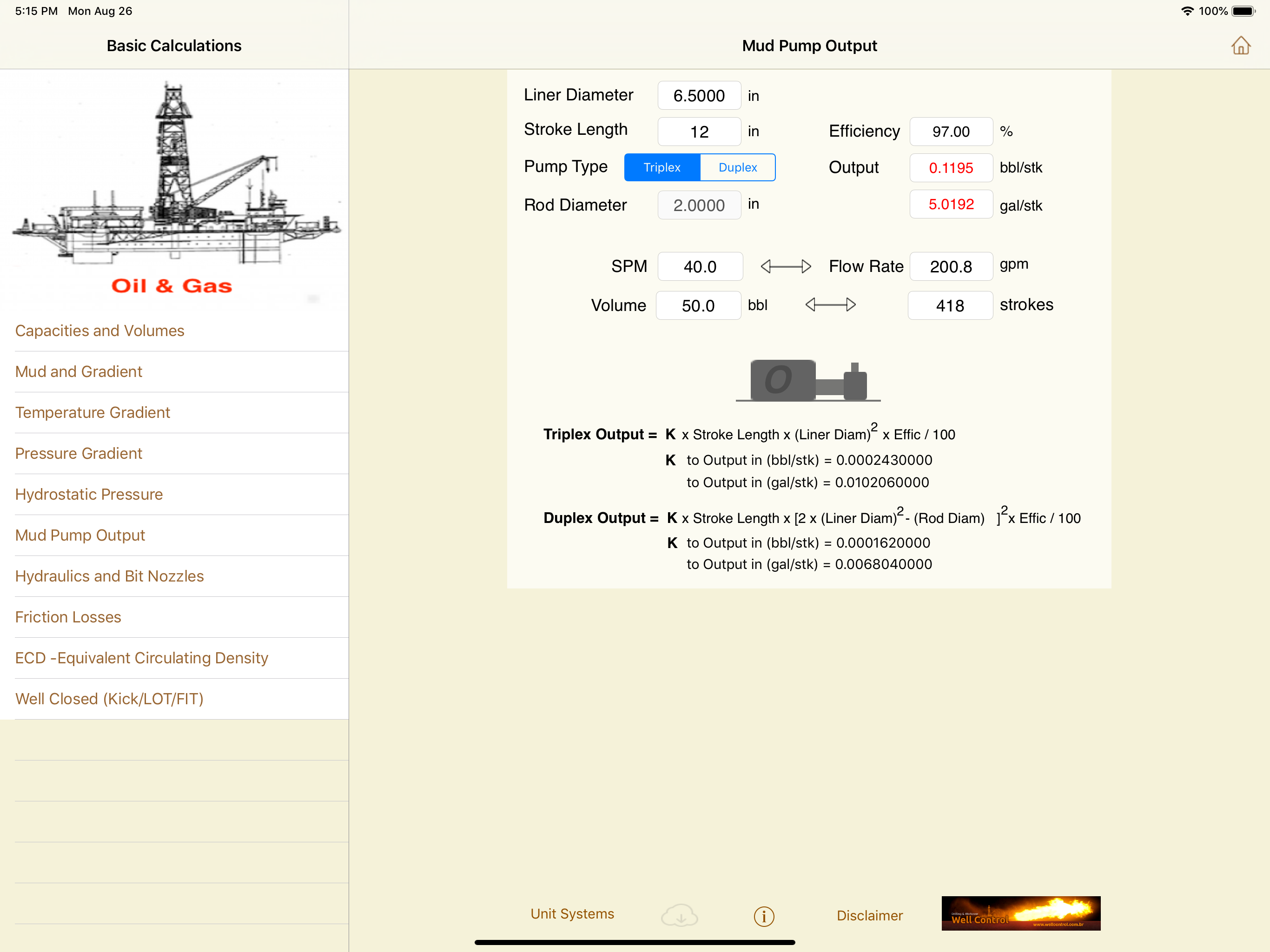The width and height of the screenshot is (1270, 952).
Task: Open the Disclaimer link
Action: pos(869,915)
